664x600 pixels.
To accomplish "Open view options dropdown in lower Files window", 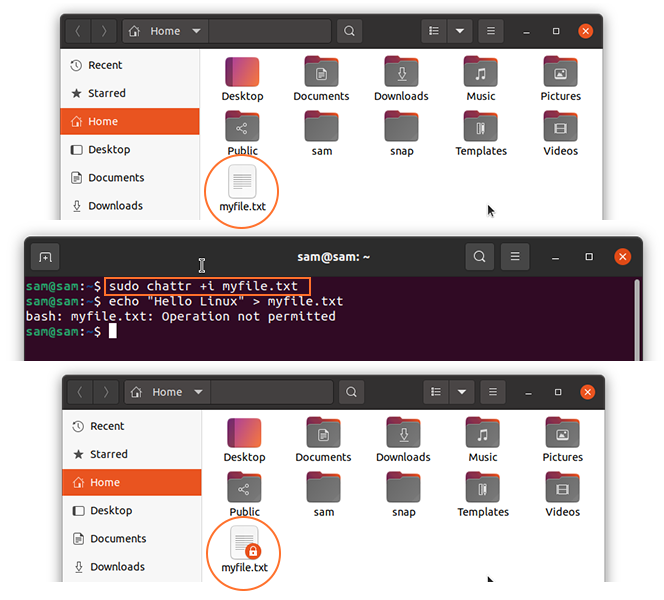I will point(462,391).
